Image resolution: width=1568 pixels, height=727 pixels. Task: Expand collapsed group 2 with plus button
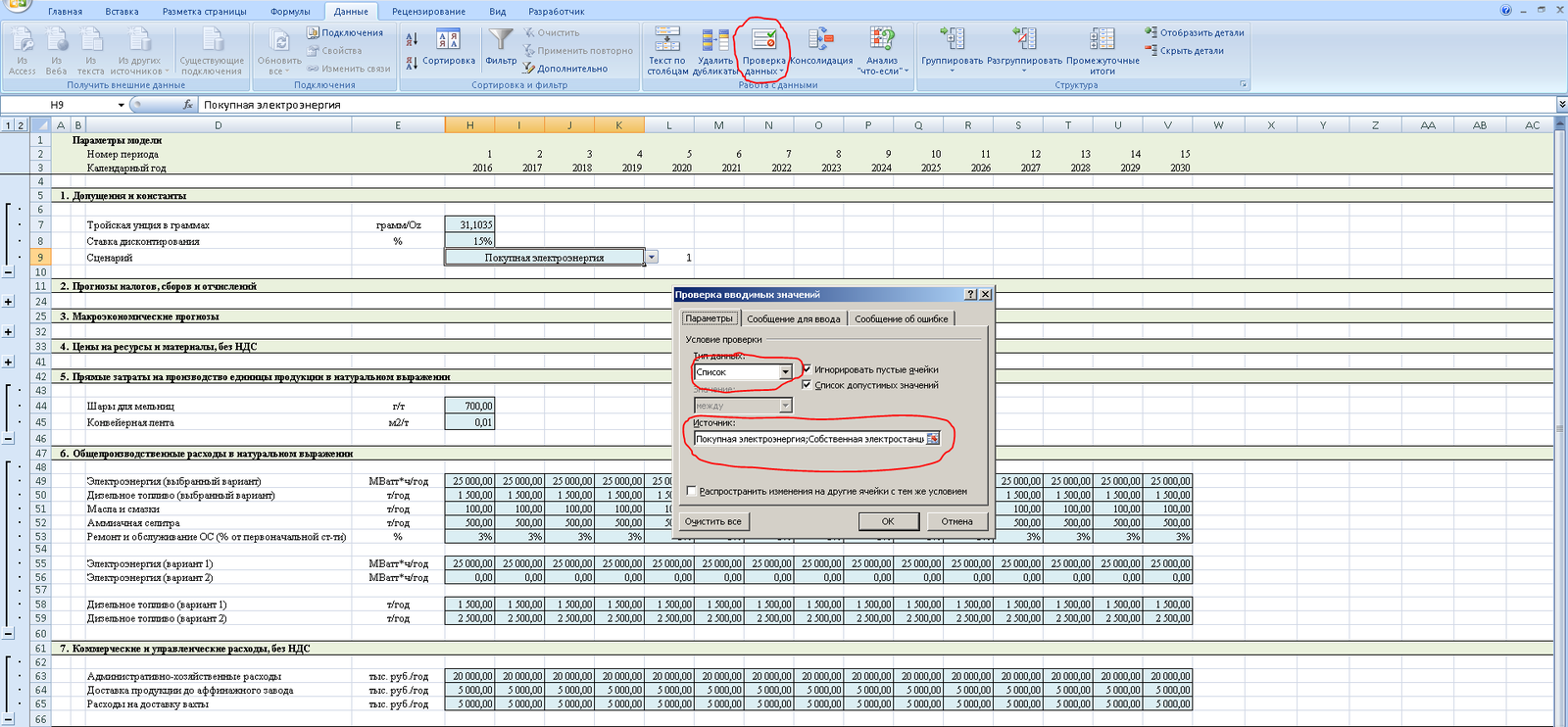coord(9,302)
